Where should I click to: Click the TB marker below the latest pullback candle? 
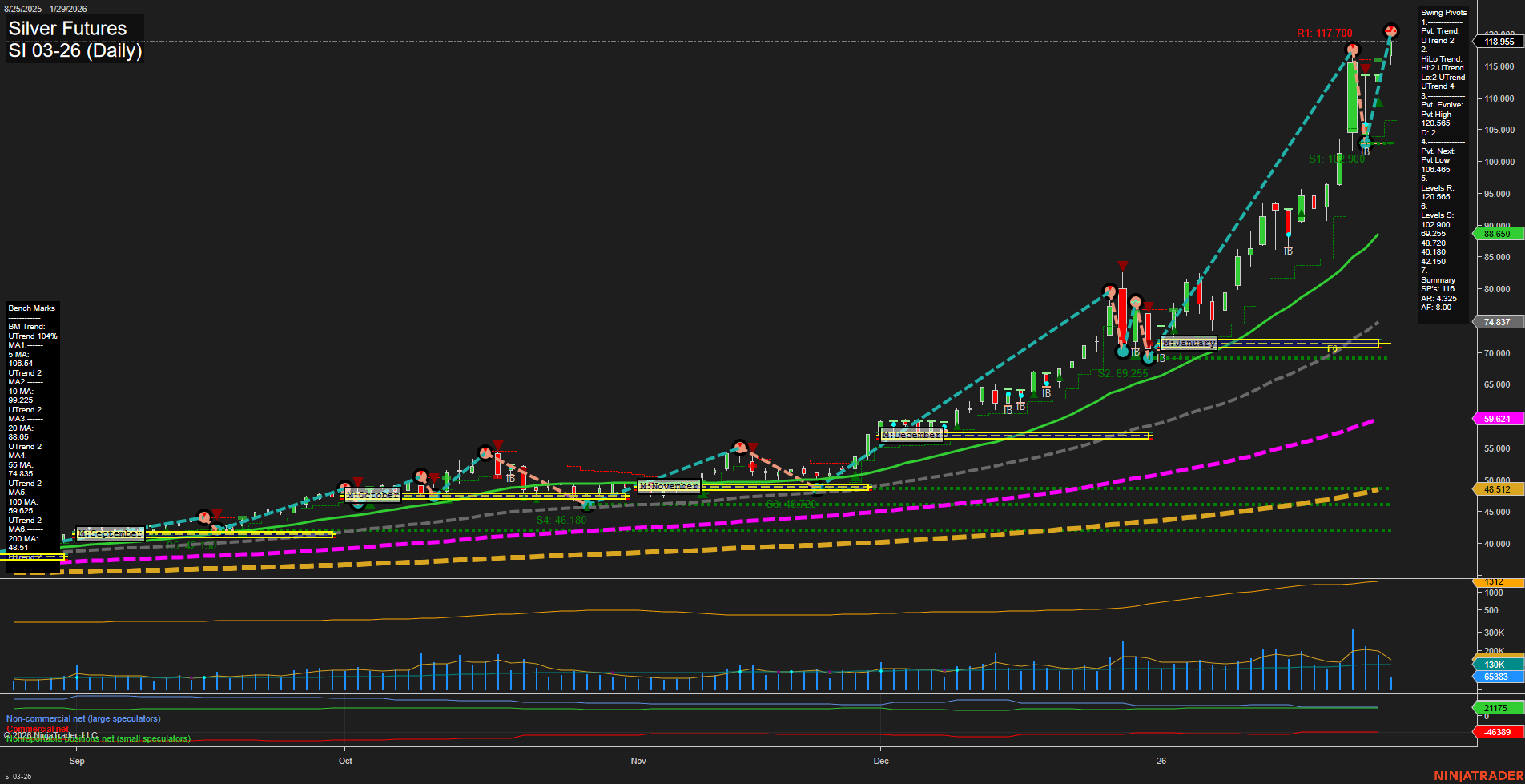click(x=1365, y=152)
